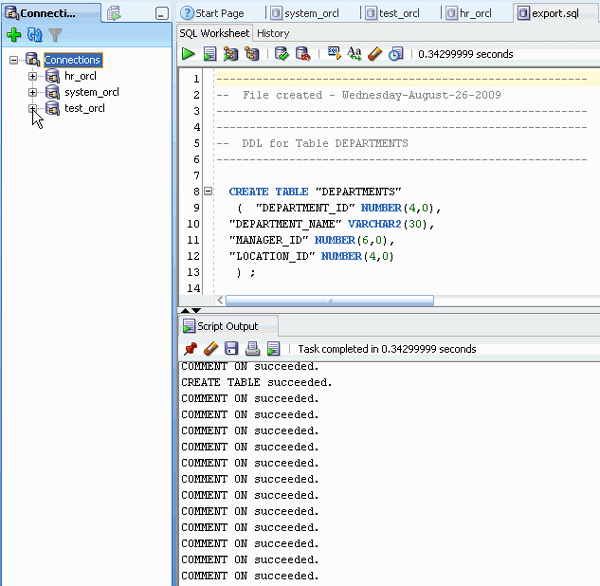The width and height of the screenshot is (600, 586).
Task: Collapse the Connections root node
Action: tap(14, 60)
